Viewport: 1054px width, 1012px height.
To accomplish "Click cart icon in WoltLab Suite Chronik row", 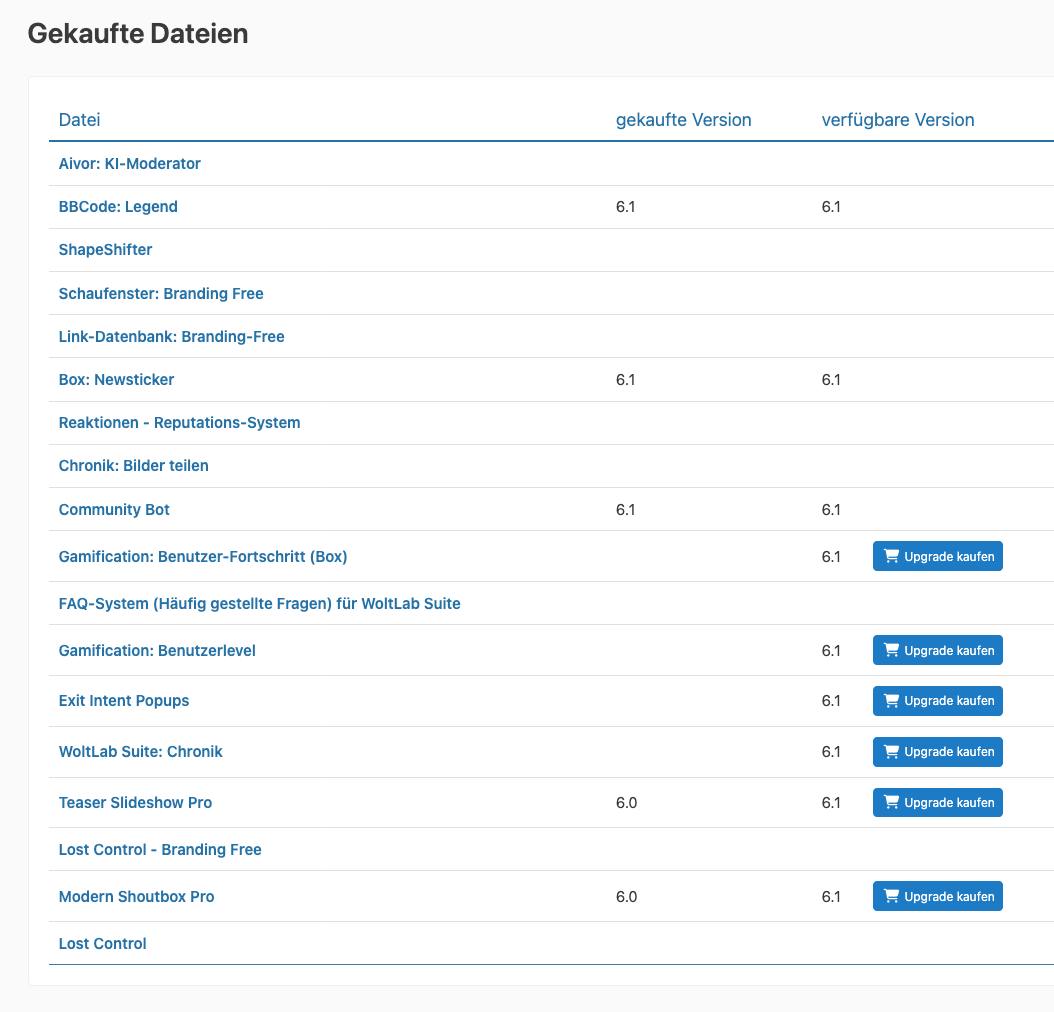I will click(891, 752).
